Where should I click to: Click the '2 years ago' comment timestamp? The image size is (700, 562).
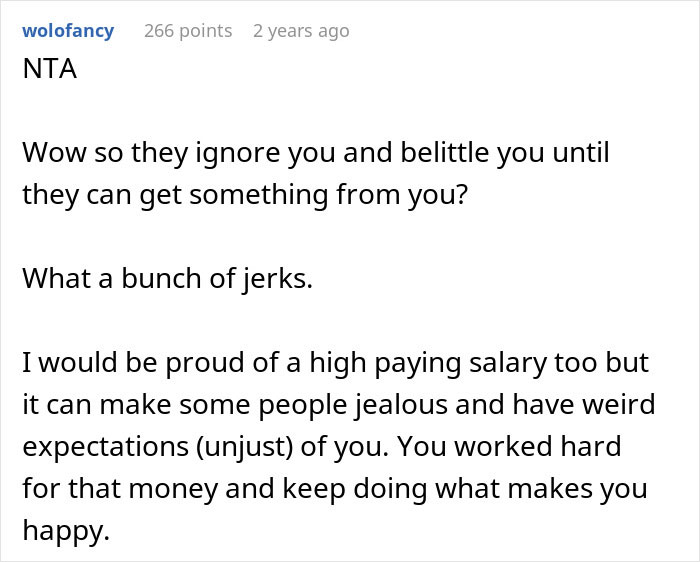click(301, 31)
